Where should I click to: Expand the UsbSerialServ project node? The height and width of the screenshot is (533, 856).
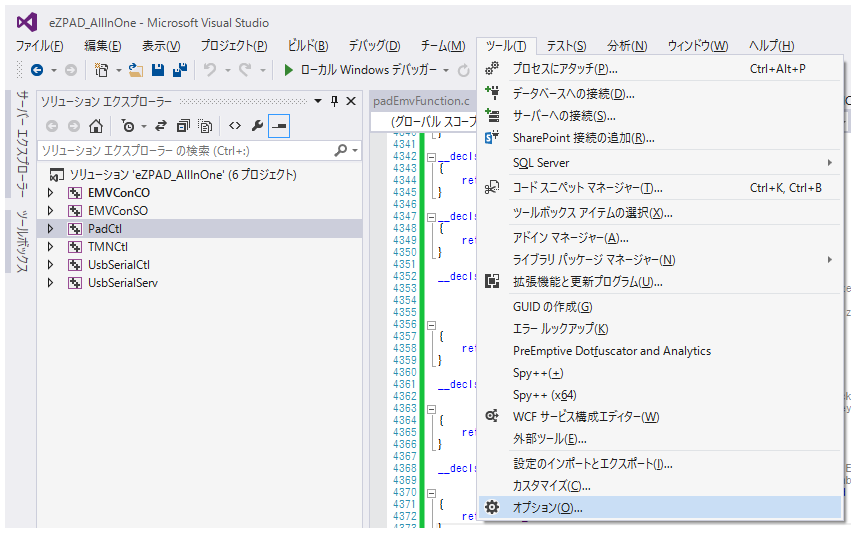tap(50, 283)
